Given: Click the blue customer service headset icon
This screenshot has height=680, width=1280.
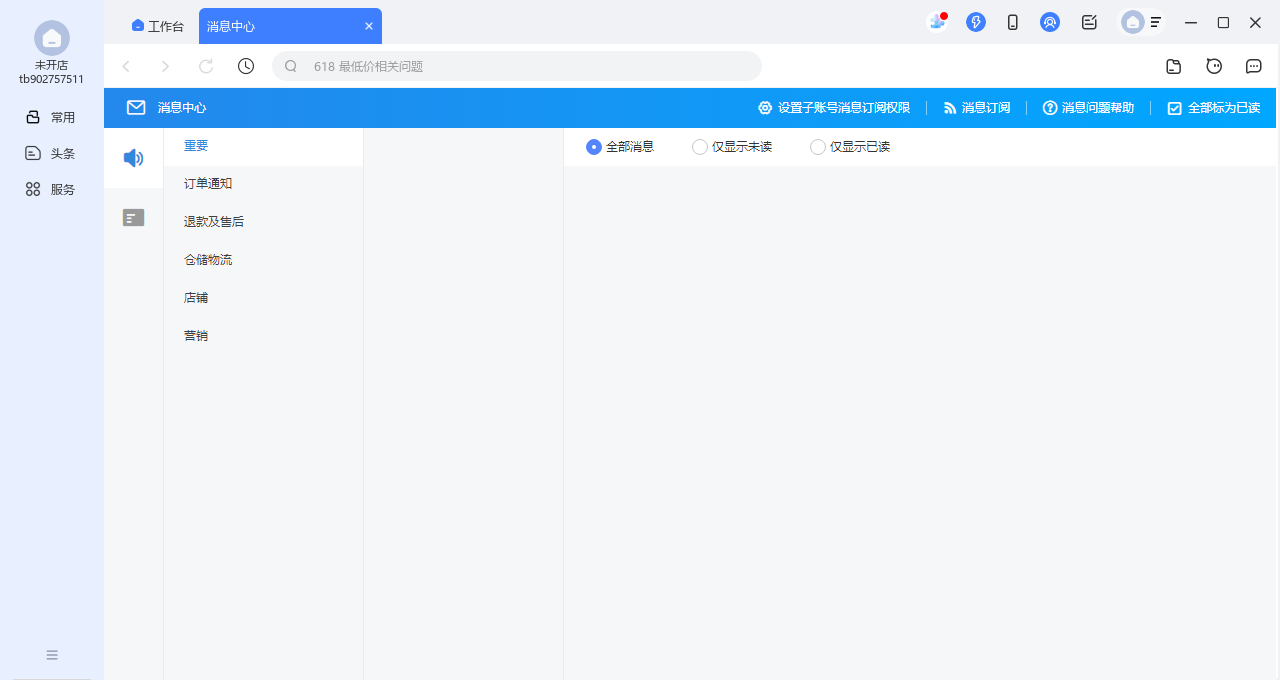Looking at the screenshot, I should pyautogui.click(x=1050, y=22).
